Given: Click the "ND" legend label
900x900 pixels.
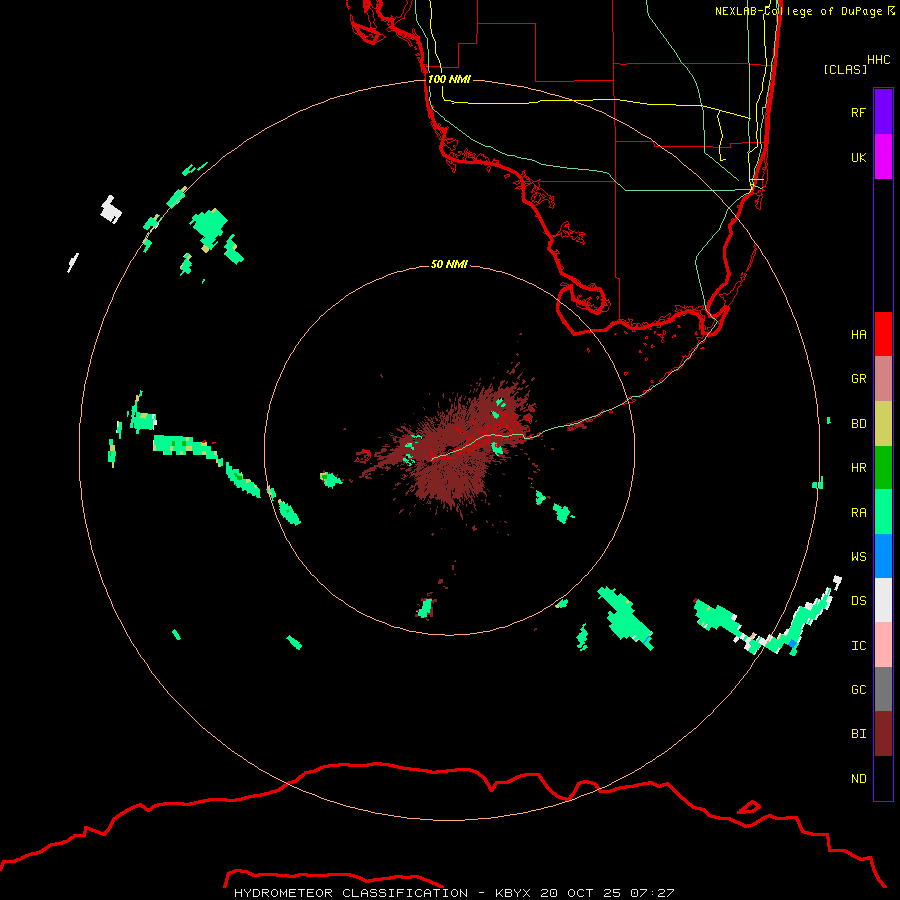Looking at the screenshot, I should coord(858,778).
